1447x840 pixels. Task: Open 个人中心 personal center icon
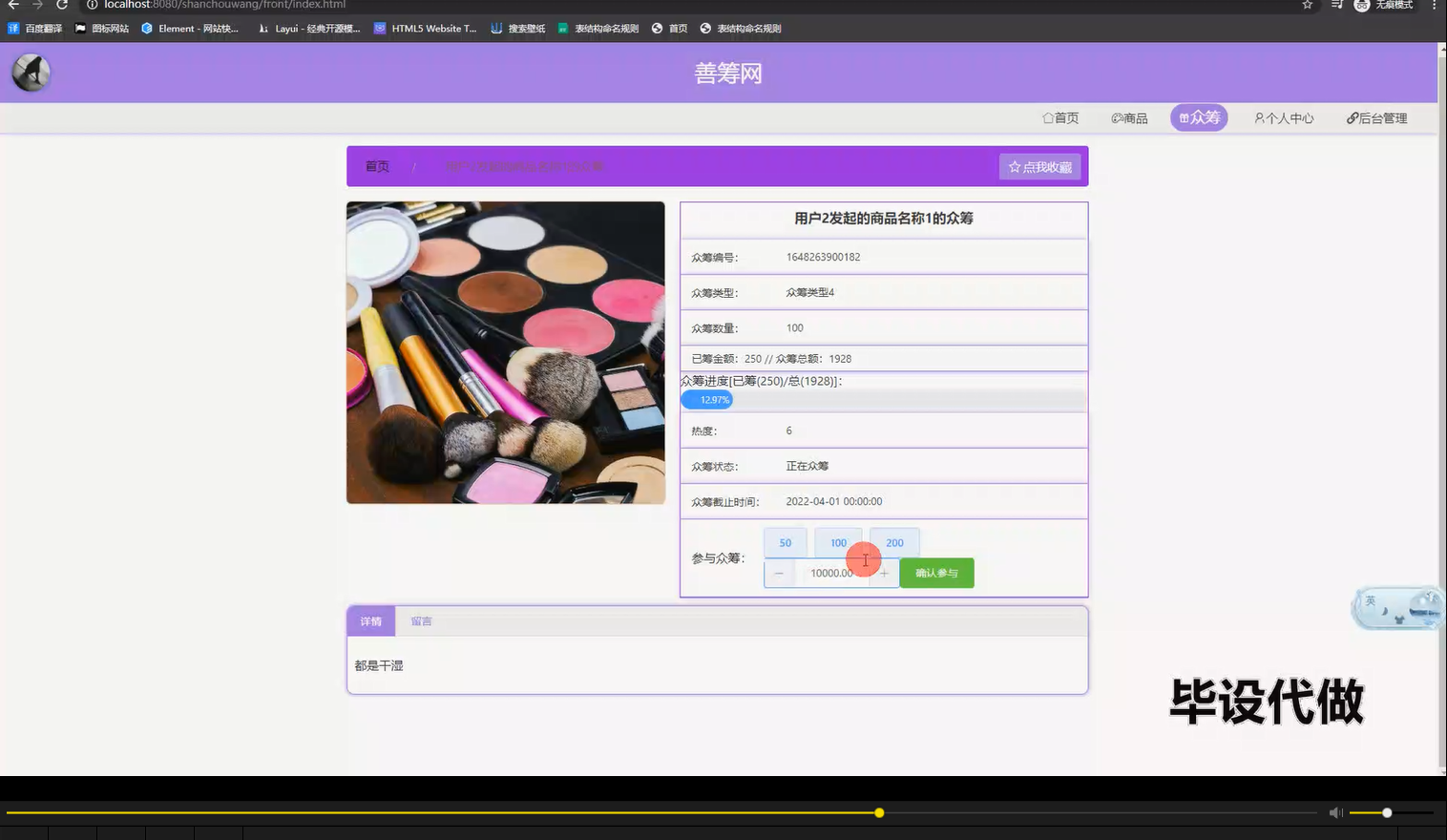pos(1261,117)
